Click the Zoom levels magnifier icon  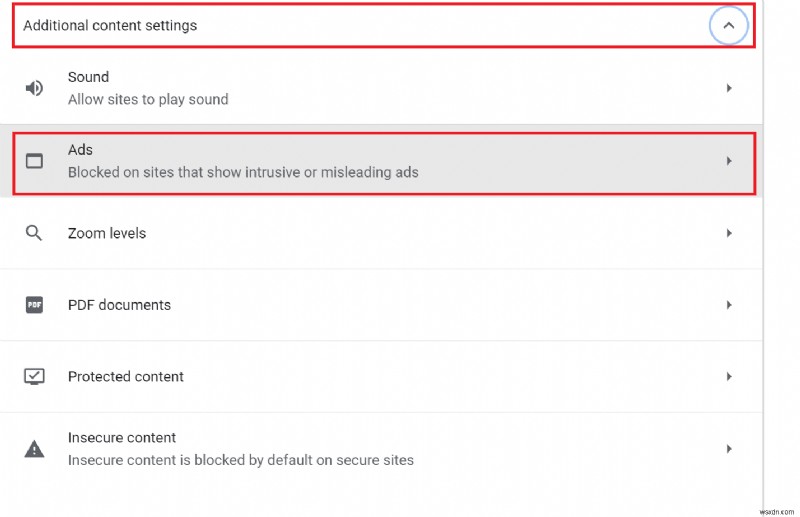click(34, 233)
